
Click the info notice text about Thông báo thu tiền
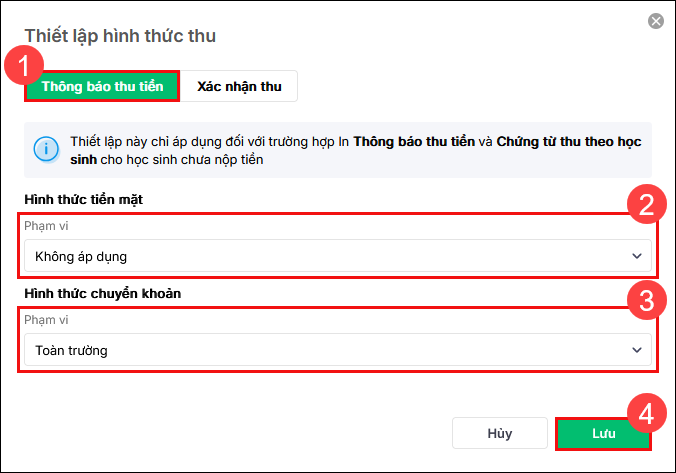[x=355, y=150]
